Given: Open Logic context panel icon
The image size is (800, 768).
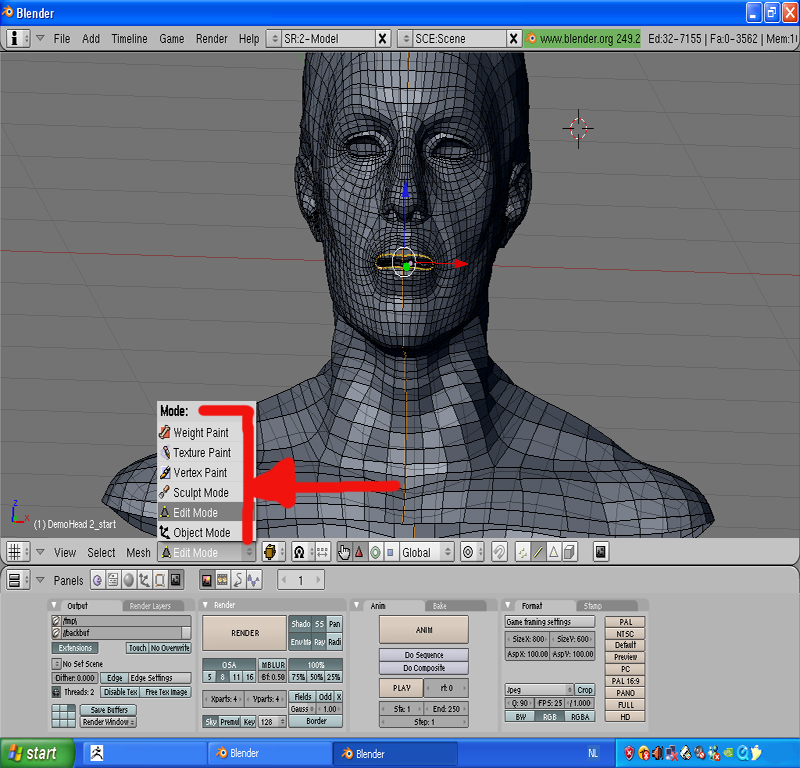Looking at the screenshot, I should (97, 580).
